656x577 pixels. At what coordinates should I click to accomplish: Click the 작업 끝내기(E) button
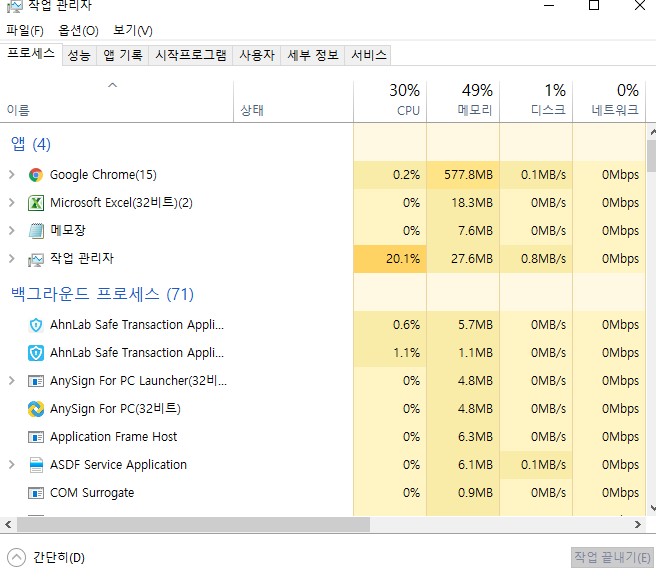tap(612, 557)
